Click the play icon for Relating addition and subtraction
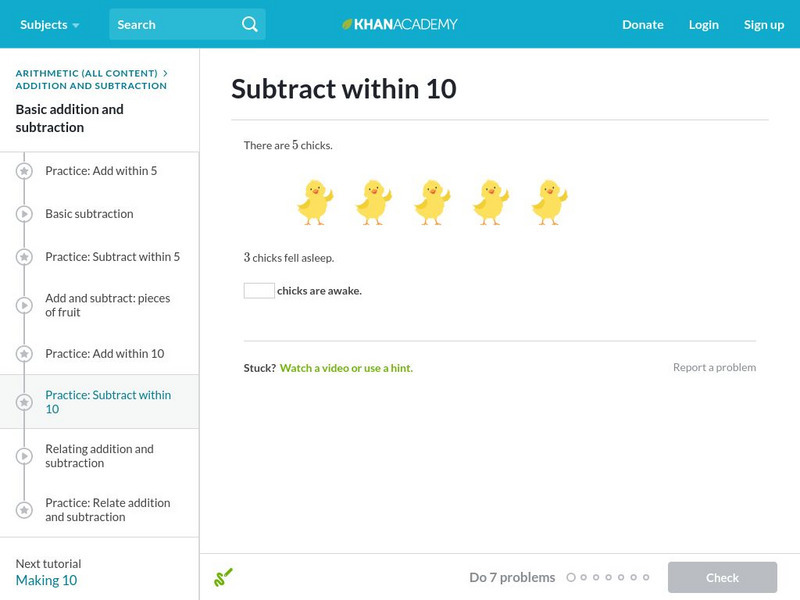800x600 pixels. point(22,456)
